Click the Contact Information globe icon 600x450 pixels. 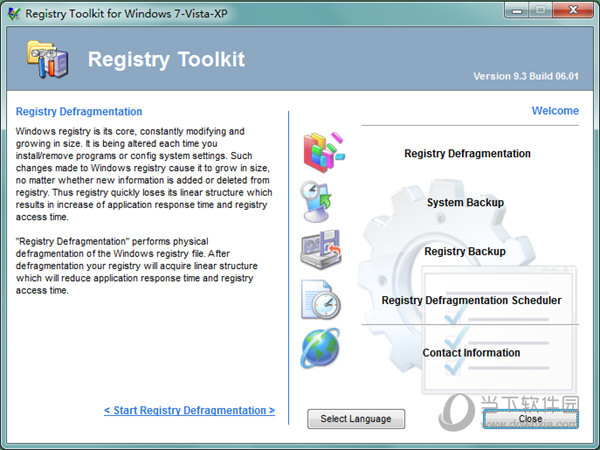[x=320, y=348]
